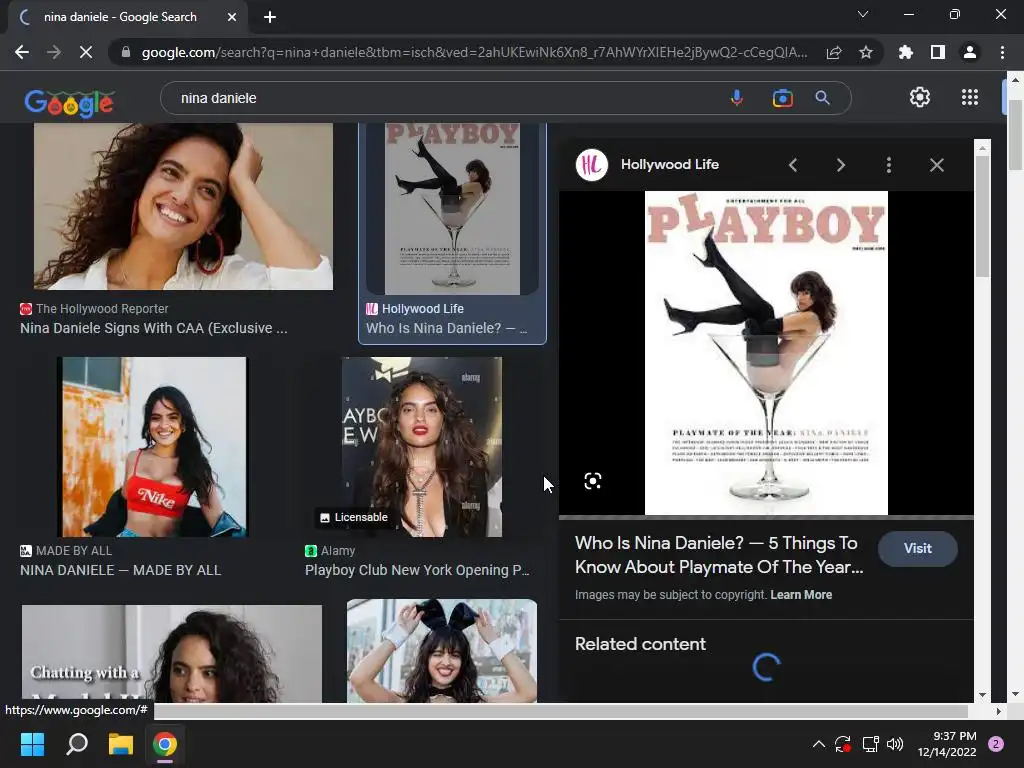Click the magnifier search button
The width and height of the screenshot is (1024, 768).
pyautogui.click(x=822, y=98)
